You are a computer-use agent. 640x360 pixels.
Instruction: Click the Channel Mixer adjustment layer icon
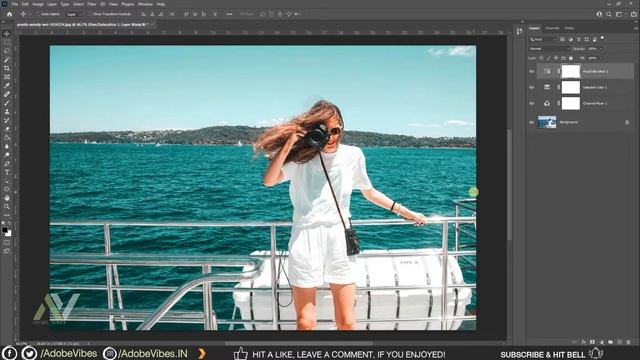pyautogui.click(x=547, y=103)
